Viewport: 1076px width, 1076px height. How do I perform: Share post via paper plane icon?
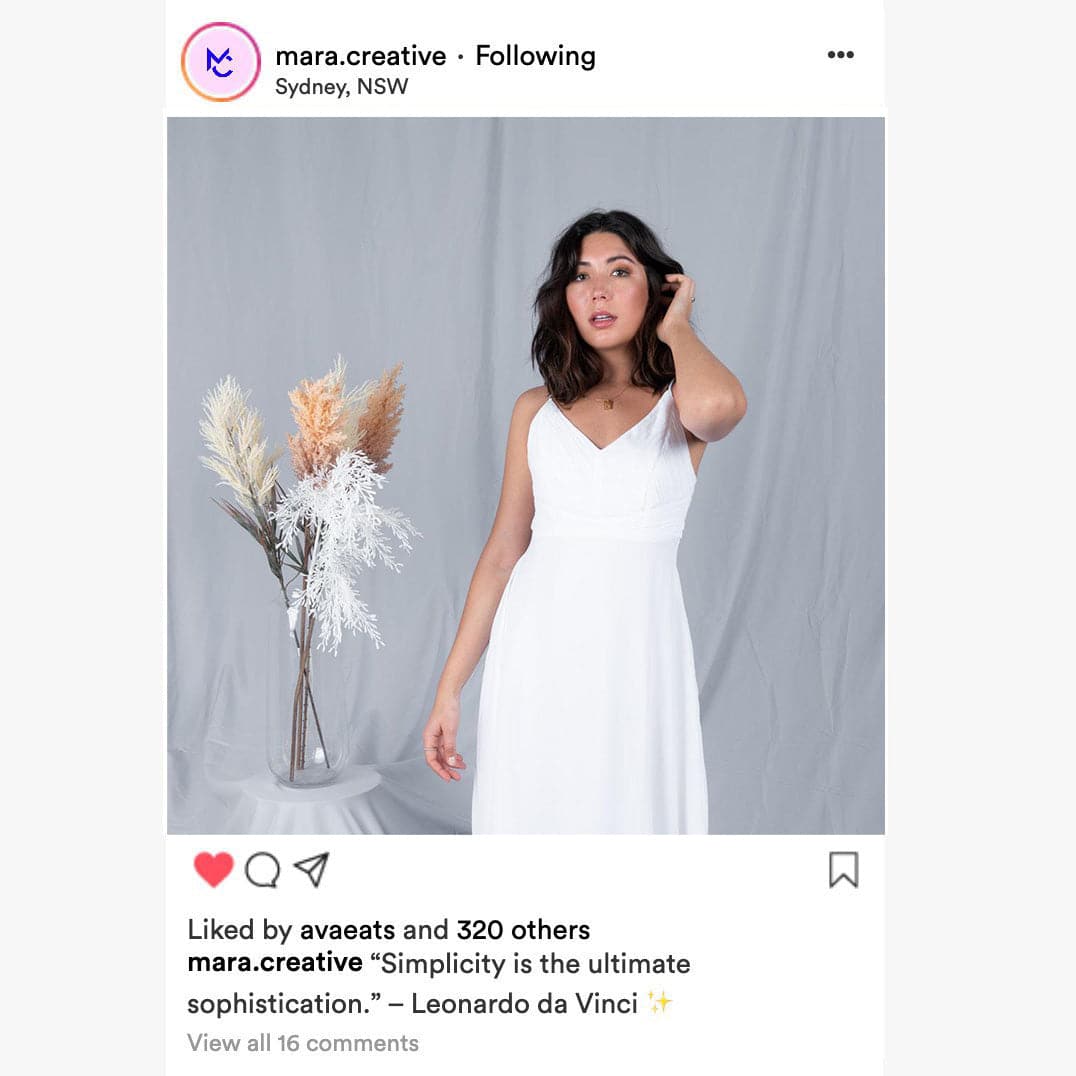tap(312, 869)
